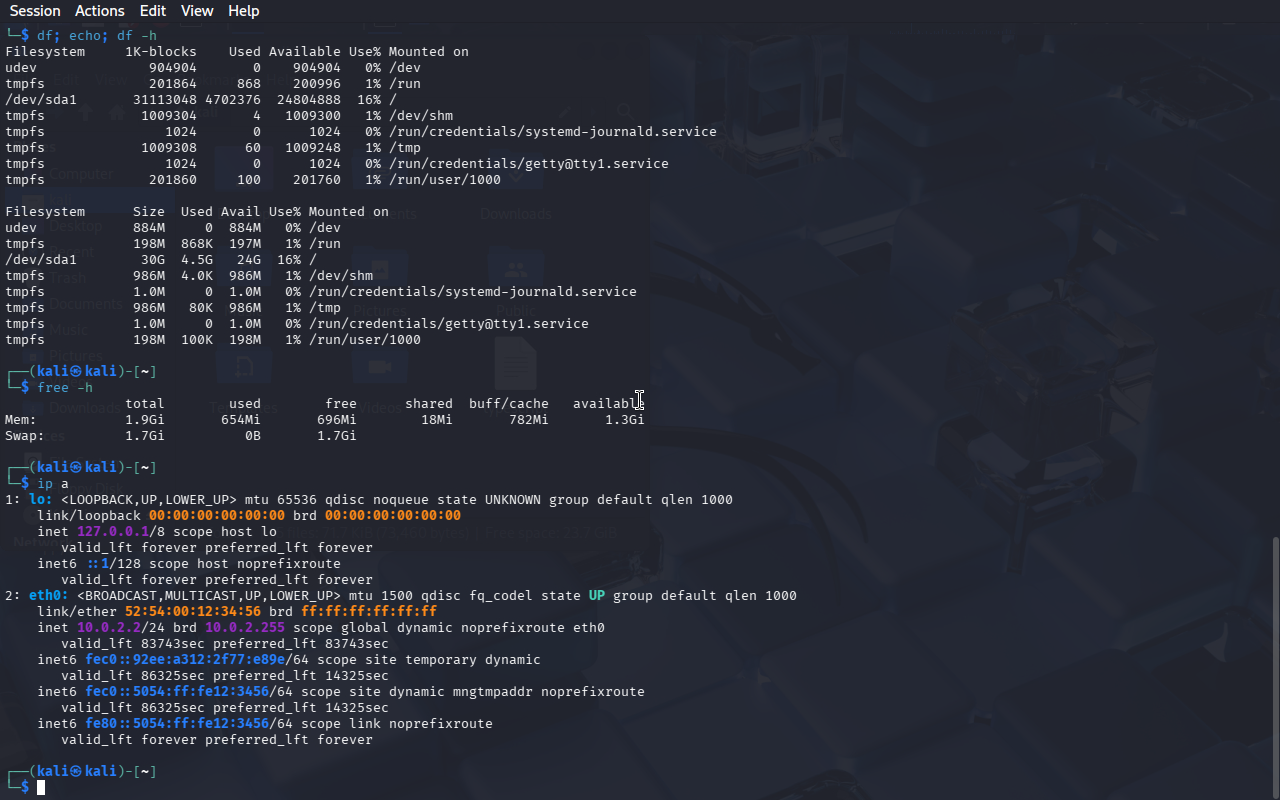Open the Edit menu
1280x800 pixels.
[x=153, y=11]
